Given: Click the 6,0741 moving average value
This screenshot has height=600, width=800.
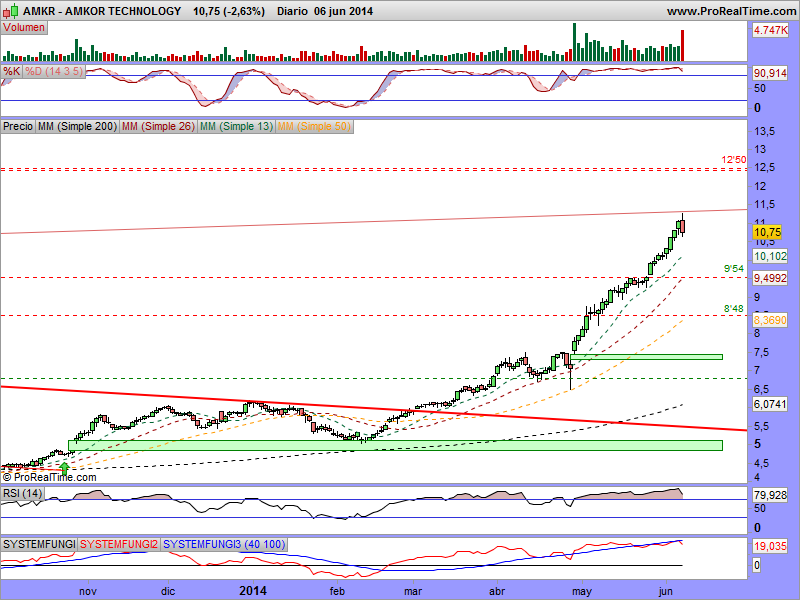Looking at the screenshot, I should [x=770, y=404].
